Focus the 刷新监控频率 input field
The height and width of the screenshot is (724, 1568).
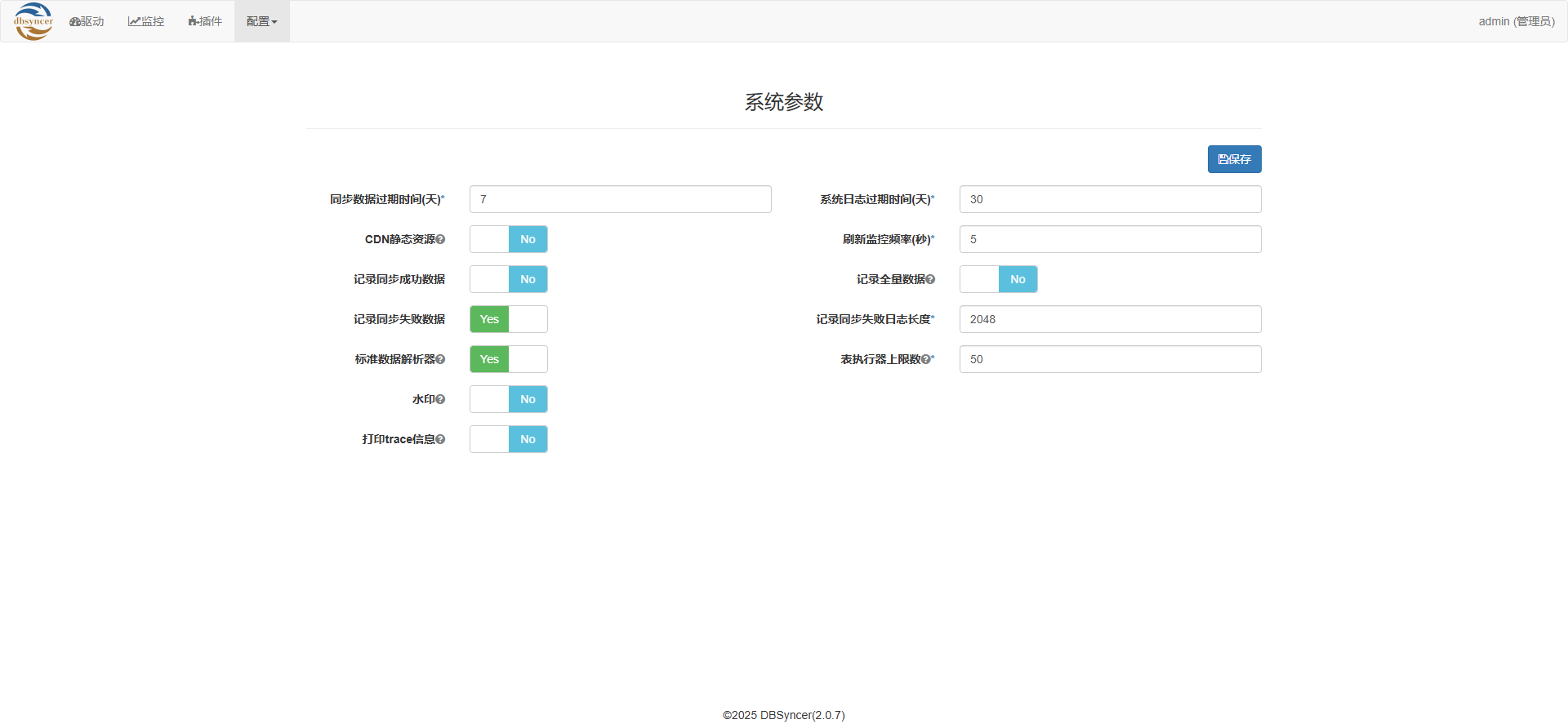click(1110, 239)
